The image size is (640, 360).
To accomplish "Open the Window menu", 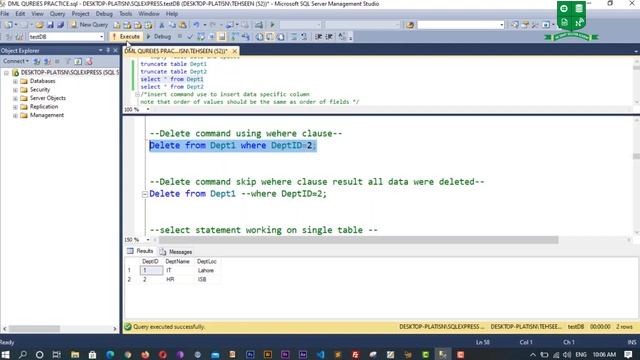I will [149, 14].
